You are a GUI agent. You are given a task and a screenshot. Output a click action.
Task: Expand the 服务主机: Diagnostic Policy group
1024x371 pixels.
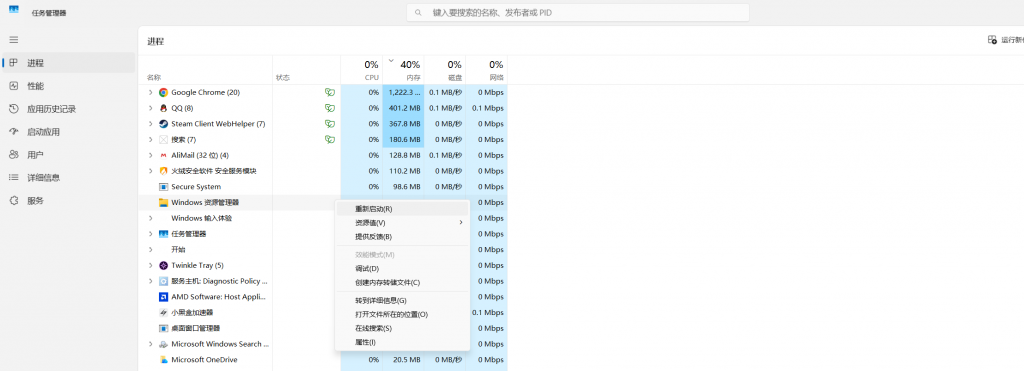coord(150,281)
